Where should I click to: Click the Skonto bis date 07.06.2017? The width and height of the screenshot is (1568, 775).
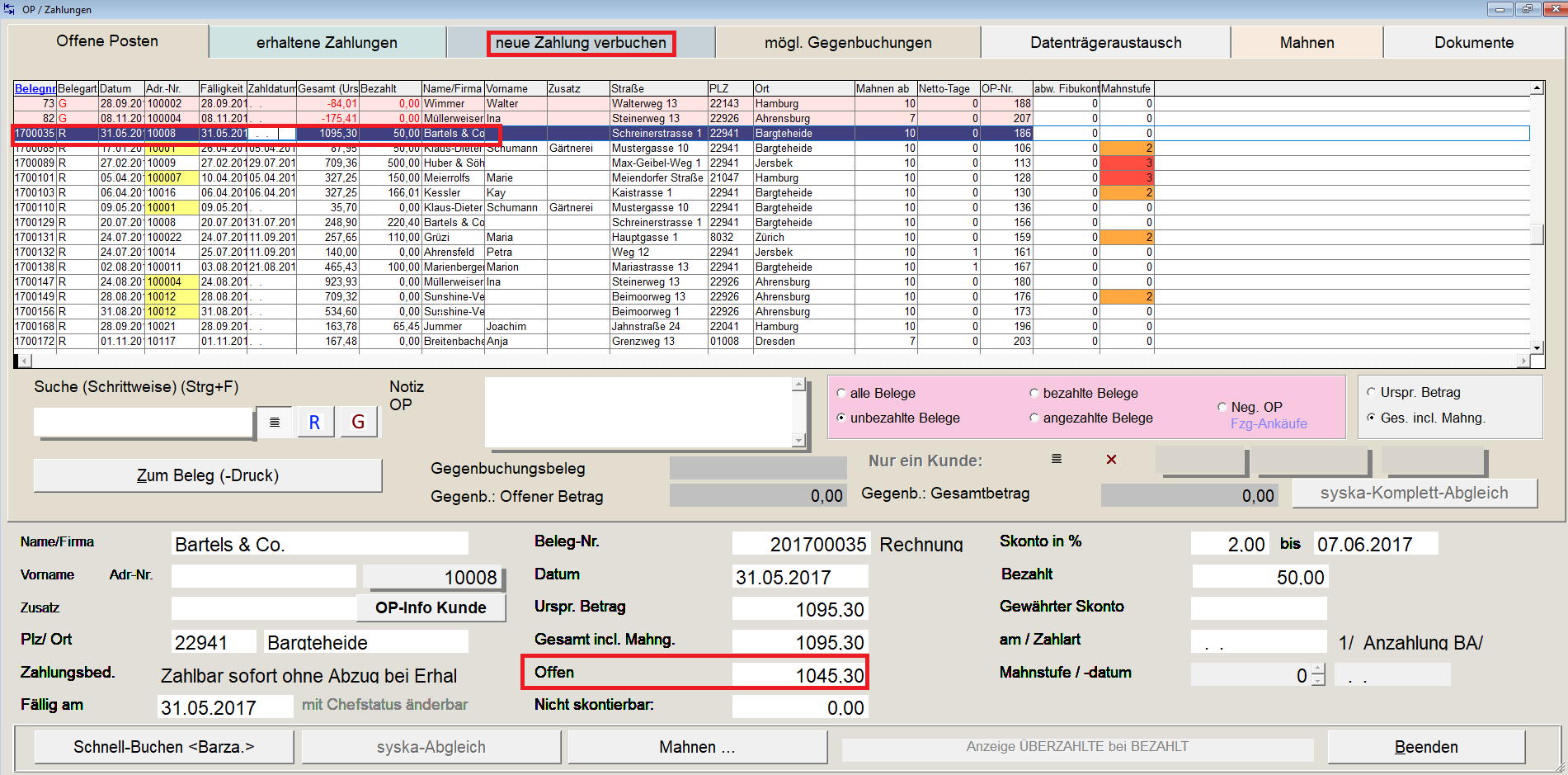click(x=1376, y=544)
